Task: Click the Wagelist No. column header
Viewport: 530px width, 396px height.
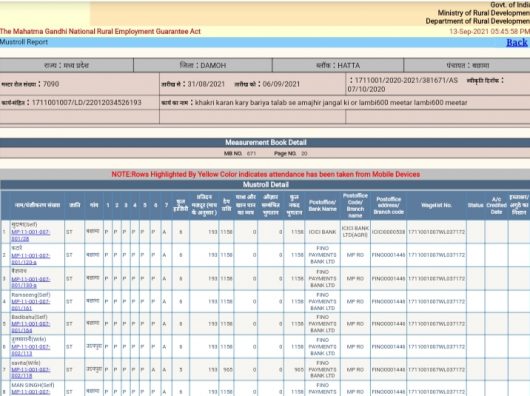Action: tap(436, 205)
